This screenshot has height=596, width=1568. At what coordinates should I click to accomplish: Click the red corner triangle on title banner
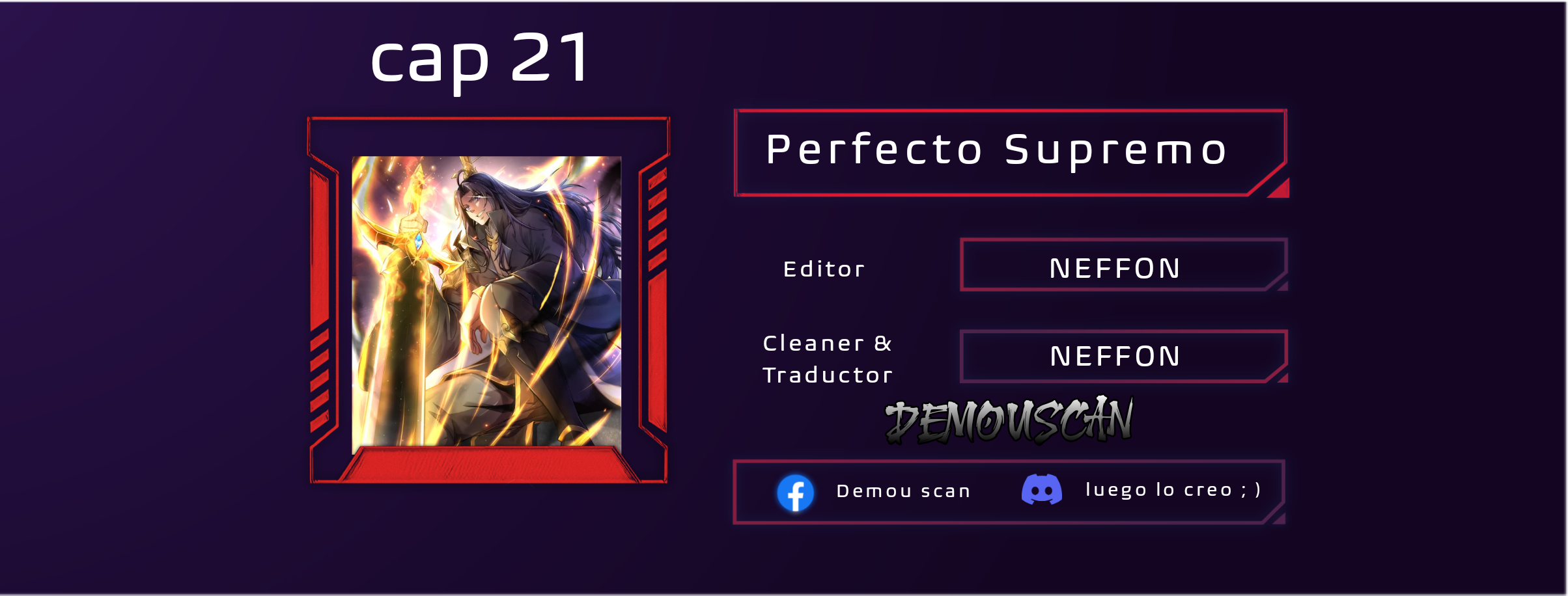(1281, 189)
